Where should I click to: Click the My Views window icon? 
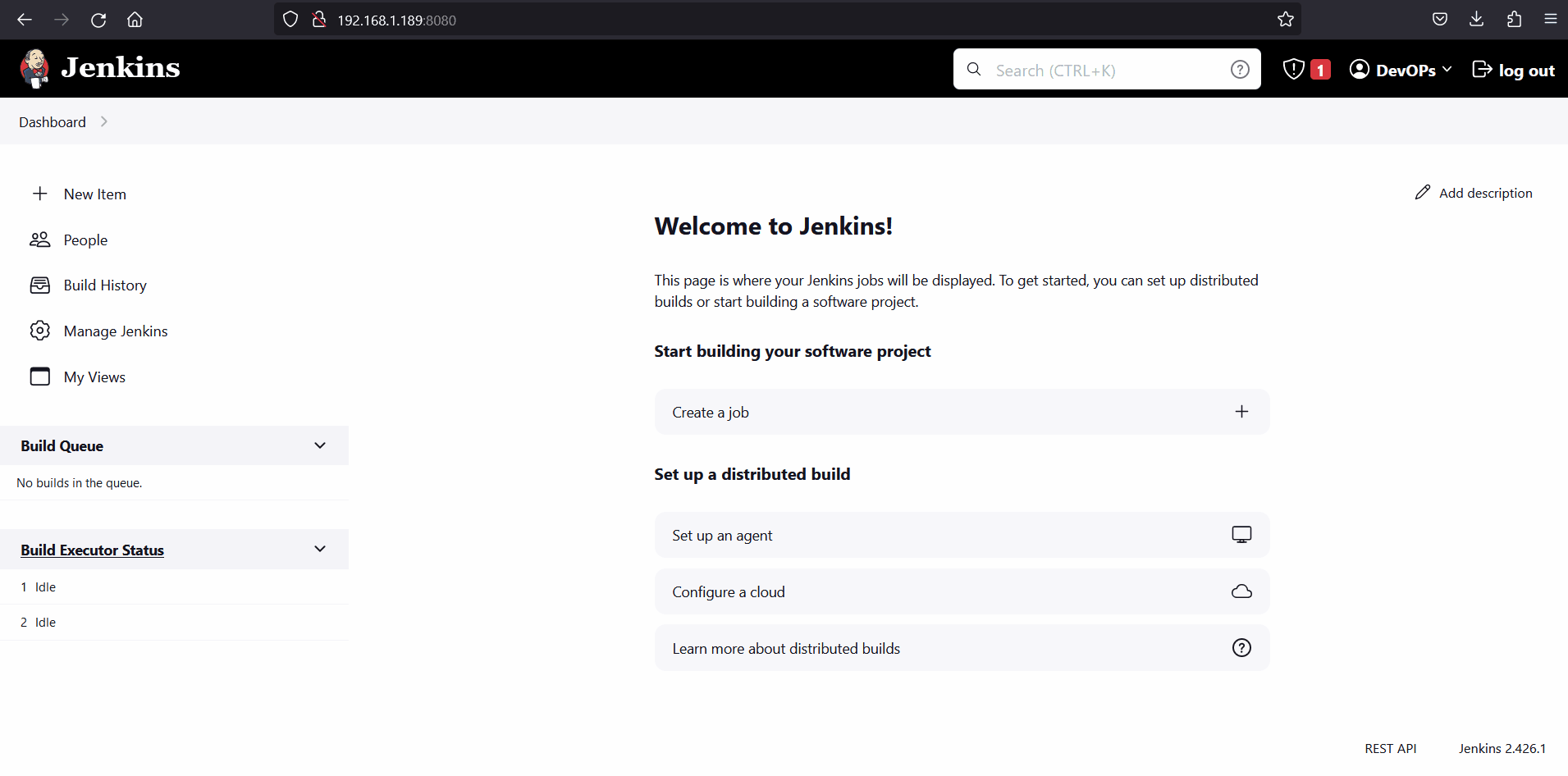[39, 377]
